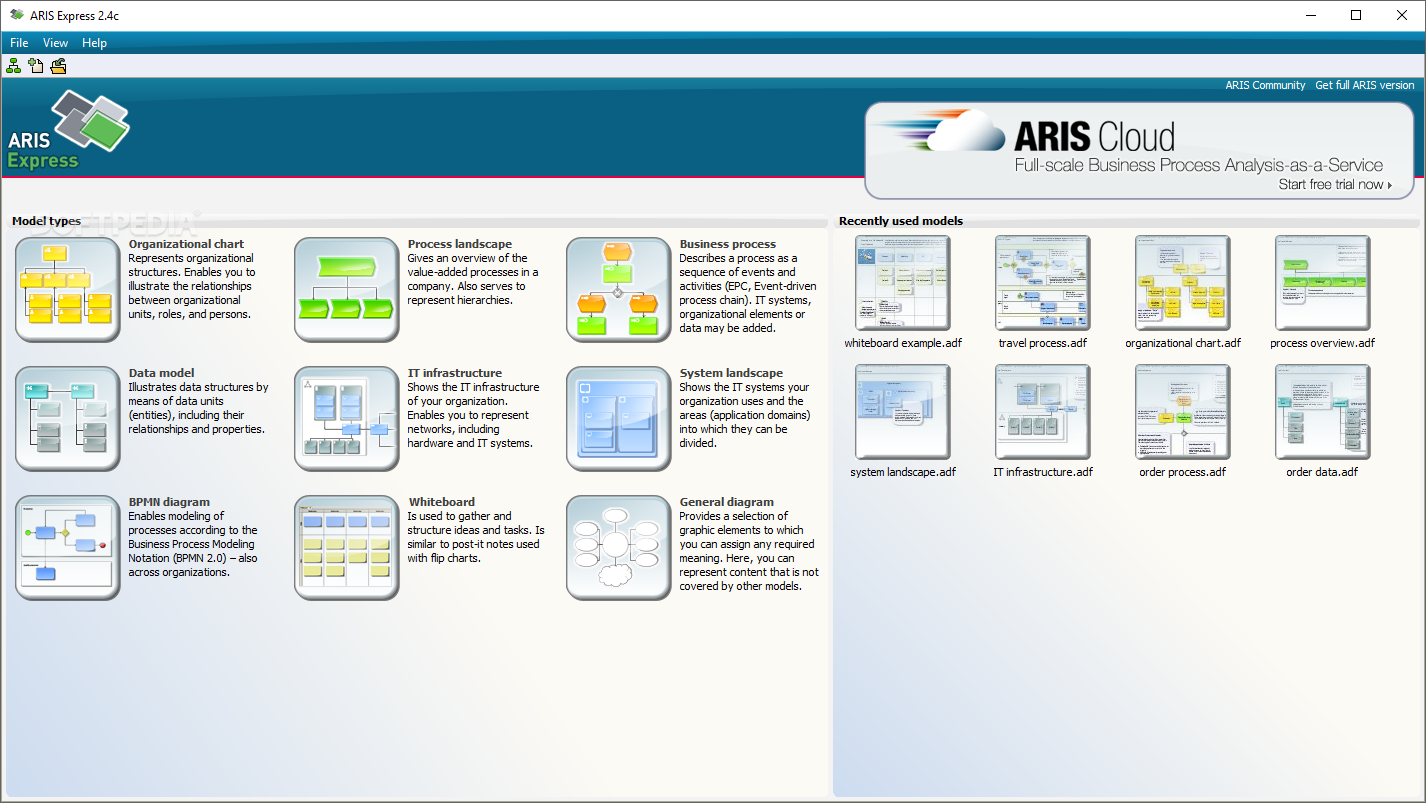
Task: Click the 'travel process.adf' file name
Action: (1043, 343)
